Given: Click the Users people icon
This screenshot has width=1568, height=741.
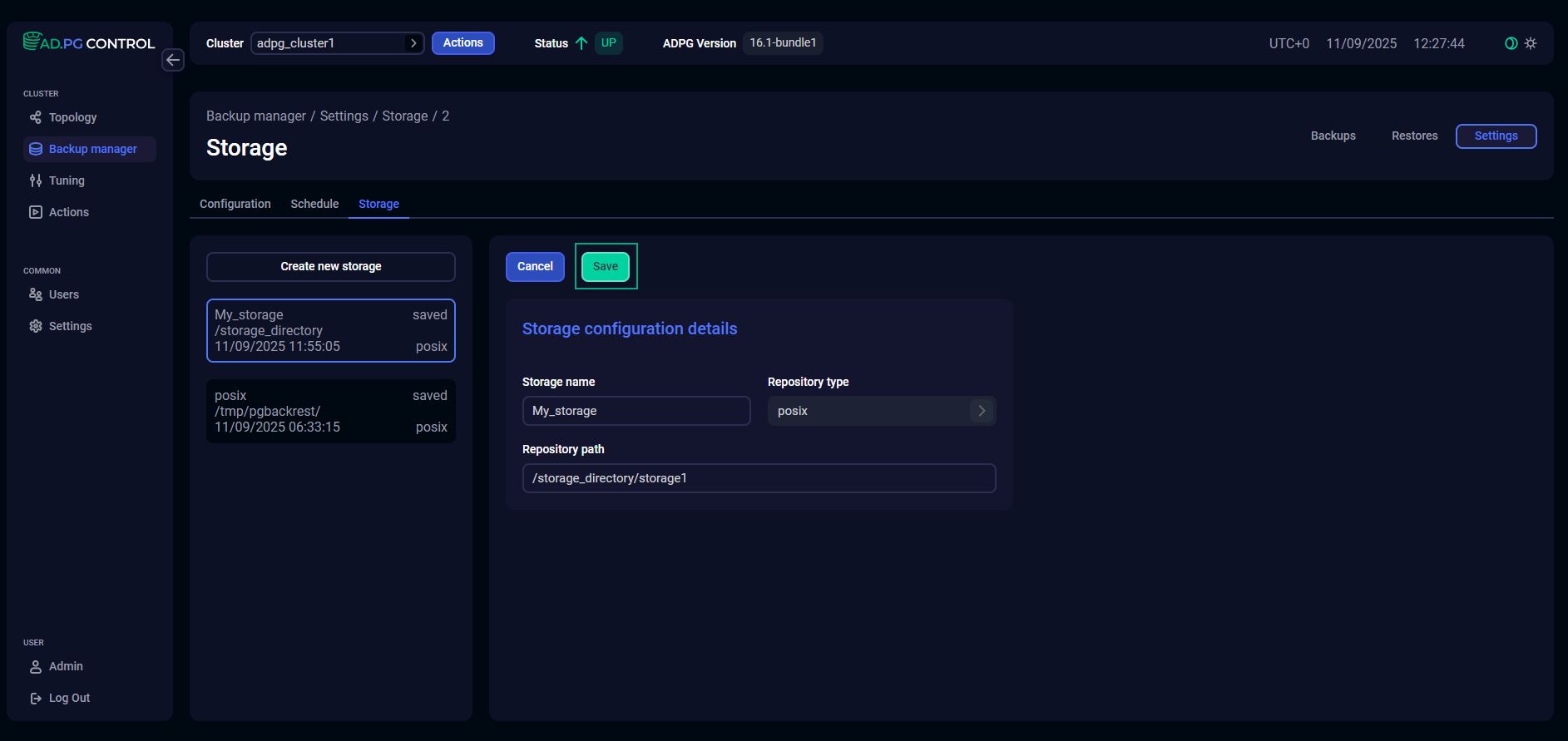Looking at the screenshot, I should click(x=36, y=294).
